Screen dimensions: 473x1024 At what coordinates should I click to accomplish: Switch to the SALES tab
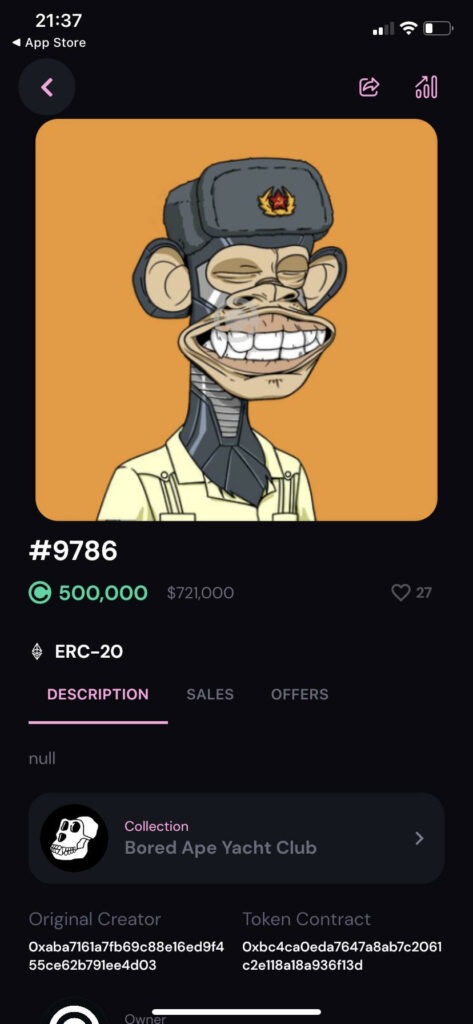210,694
